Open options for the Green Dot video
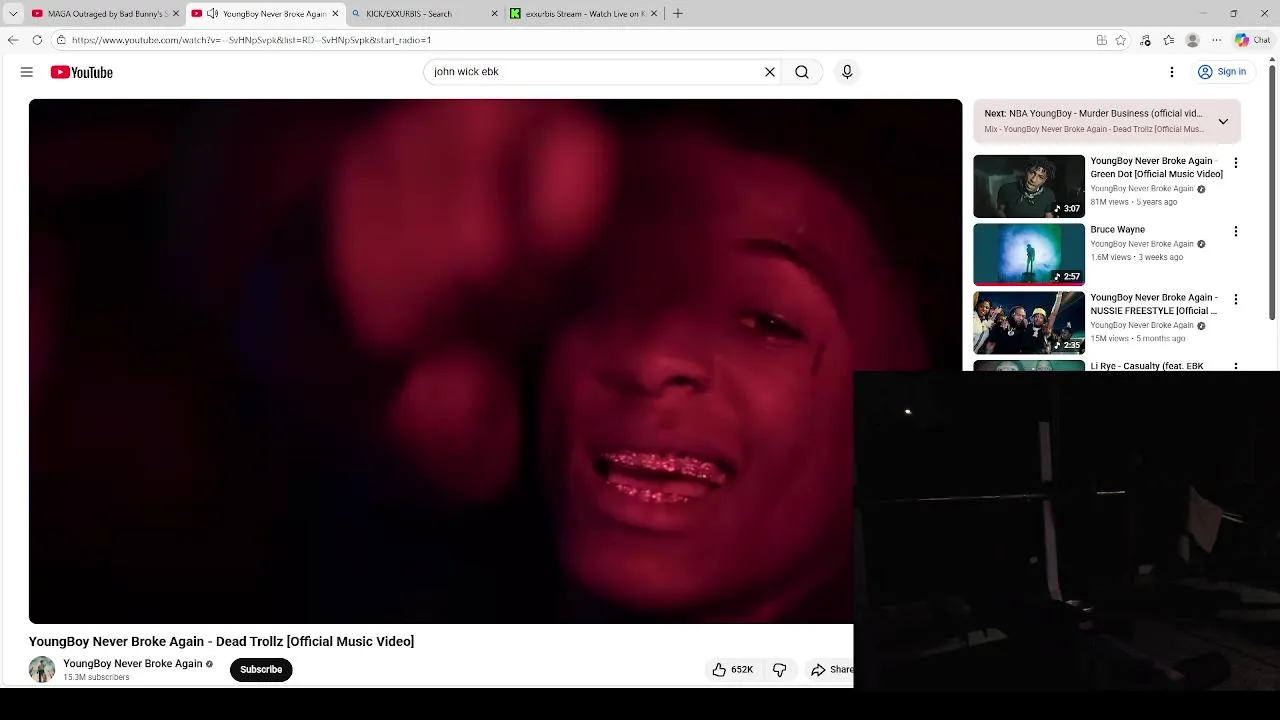 pyautogui.click(x=1236, y=163)
